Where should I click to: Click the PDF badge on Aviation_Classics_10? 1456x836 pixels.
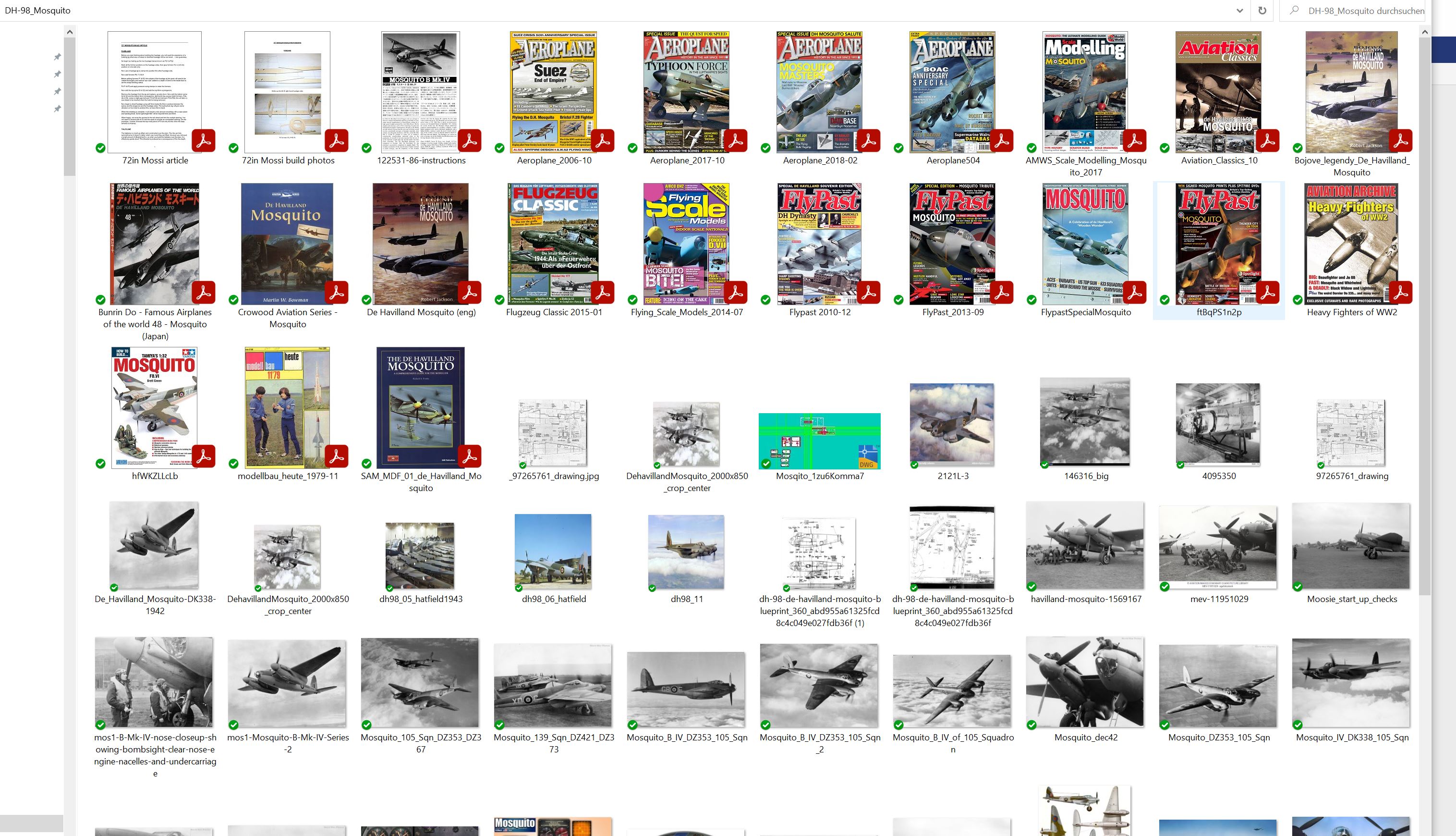(x=1267, y=141)
